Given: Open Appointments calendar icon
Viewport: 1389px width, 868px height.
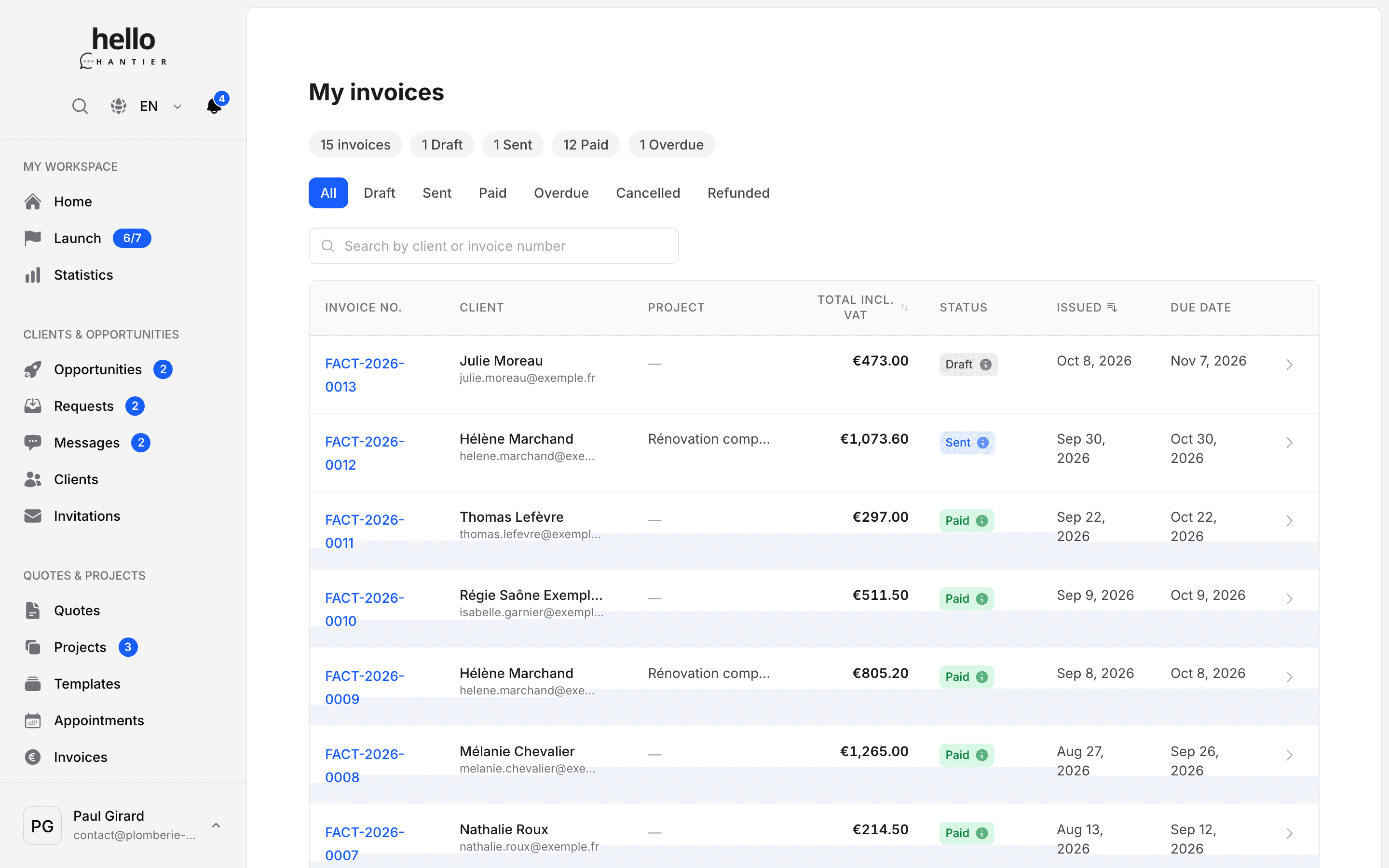Looking at the screenshot, I should point(33,720).
